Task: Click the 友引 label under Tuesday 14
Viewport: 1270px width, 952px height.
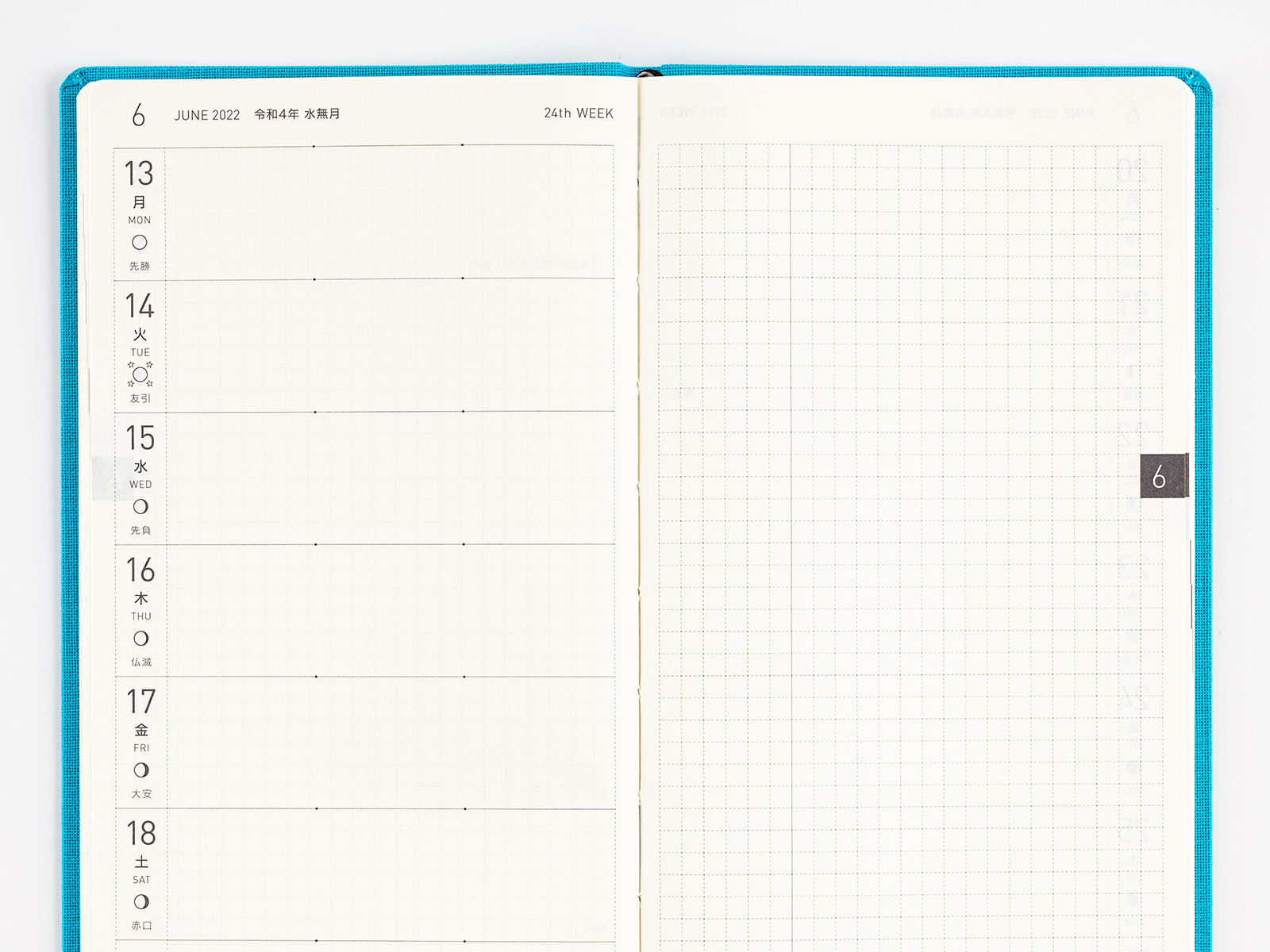Action: [140, 398]
